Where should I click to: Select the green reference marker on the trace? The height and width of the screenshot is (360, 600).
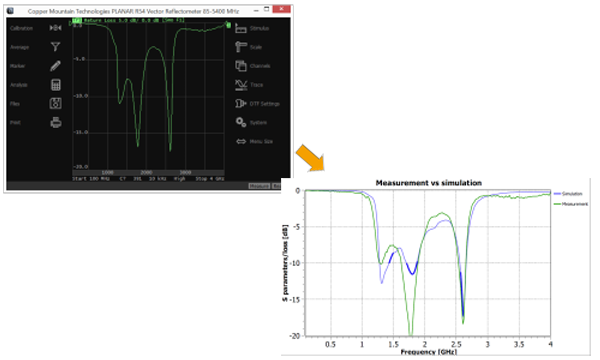pos(228,25)
